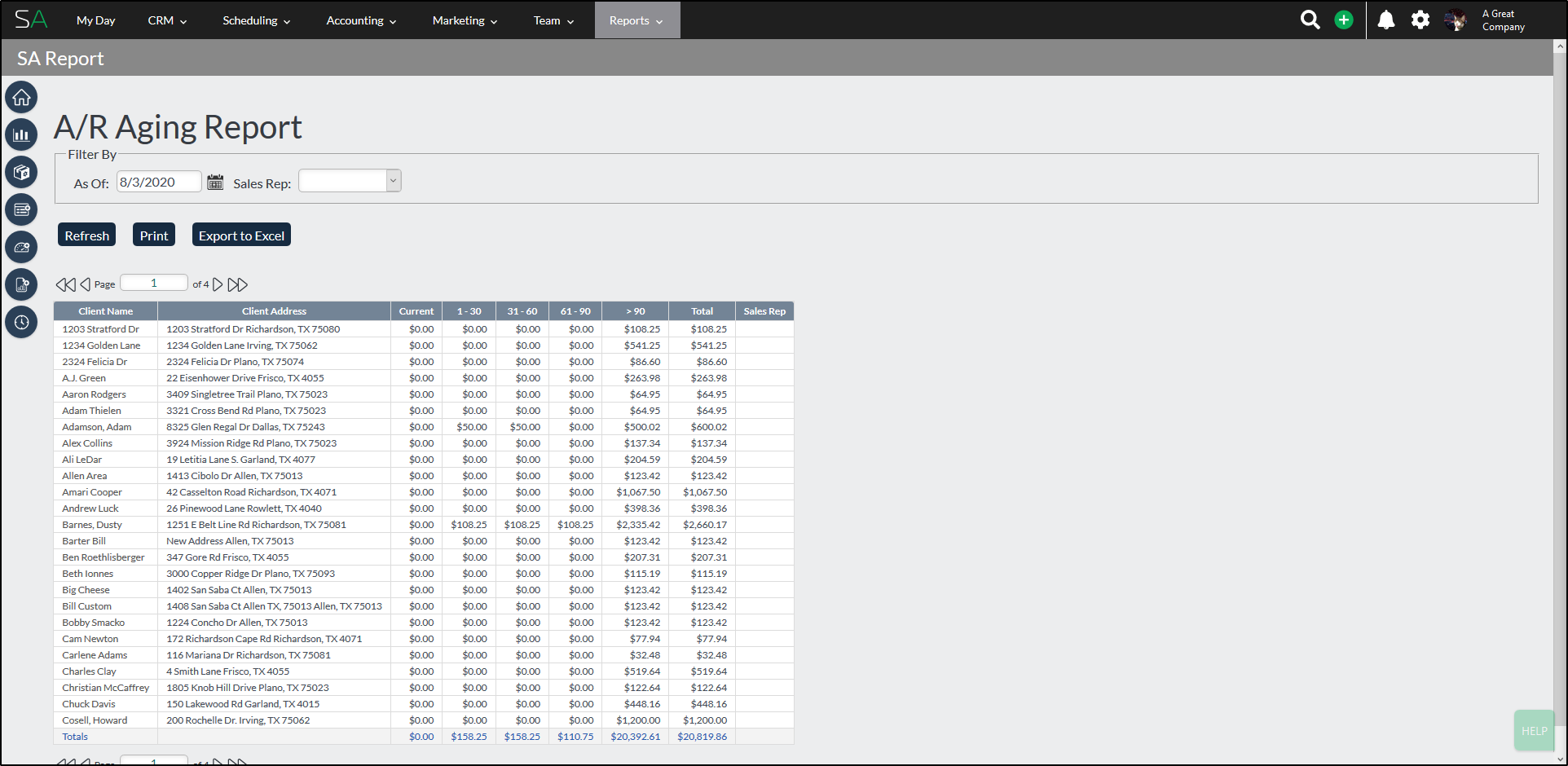The image size is (1568, 766).
Task: Click the search magnifier icon
Action: [1310, 20]
